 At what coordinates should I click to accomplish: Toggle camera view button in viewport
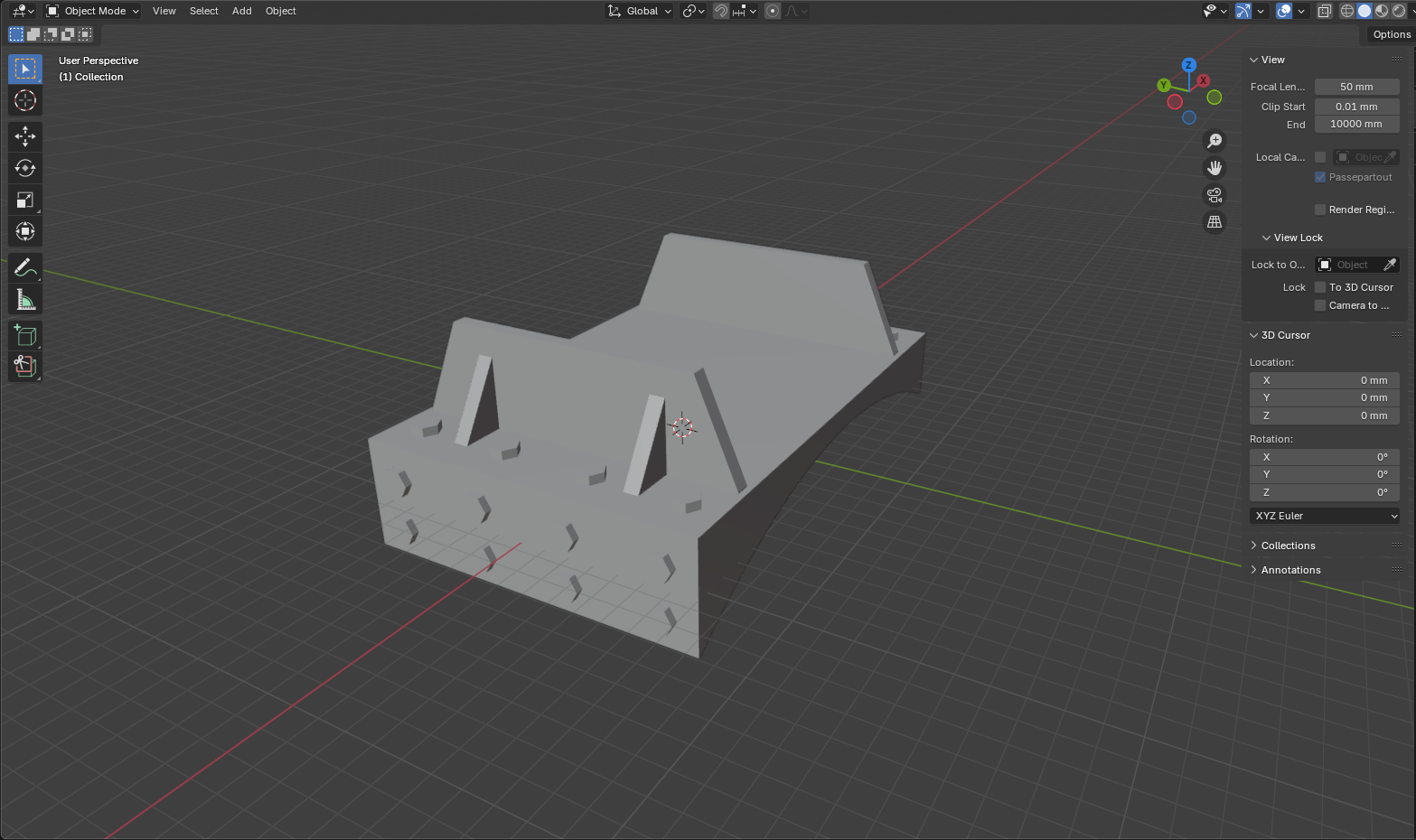click(1214, 195)
